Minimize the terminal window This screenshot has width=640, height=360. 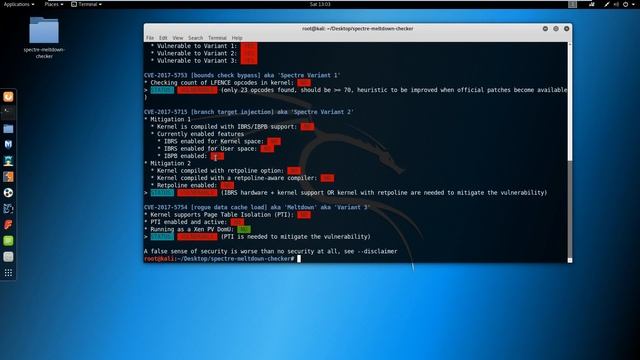[x=545, y=29]
